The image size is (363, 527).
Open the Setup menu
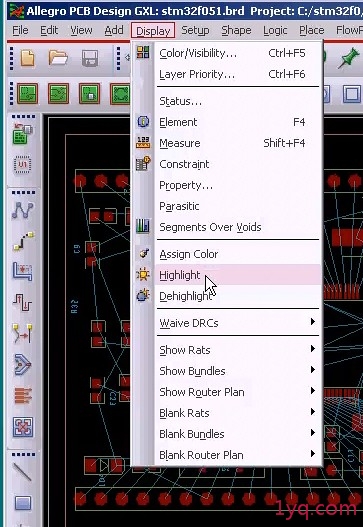tap(195, 30)
